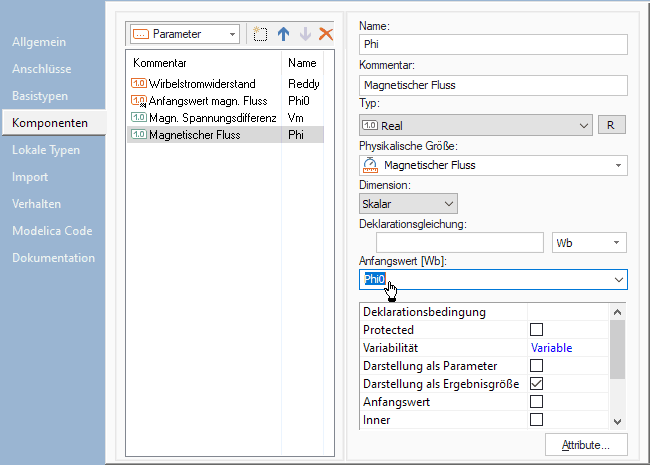The width and height of the screenshot is (650, 465).
Task: Toggle the Protected checkbox
Action: (536, 330)
